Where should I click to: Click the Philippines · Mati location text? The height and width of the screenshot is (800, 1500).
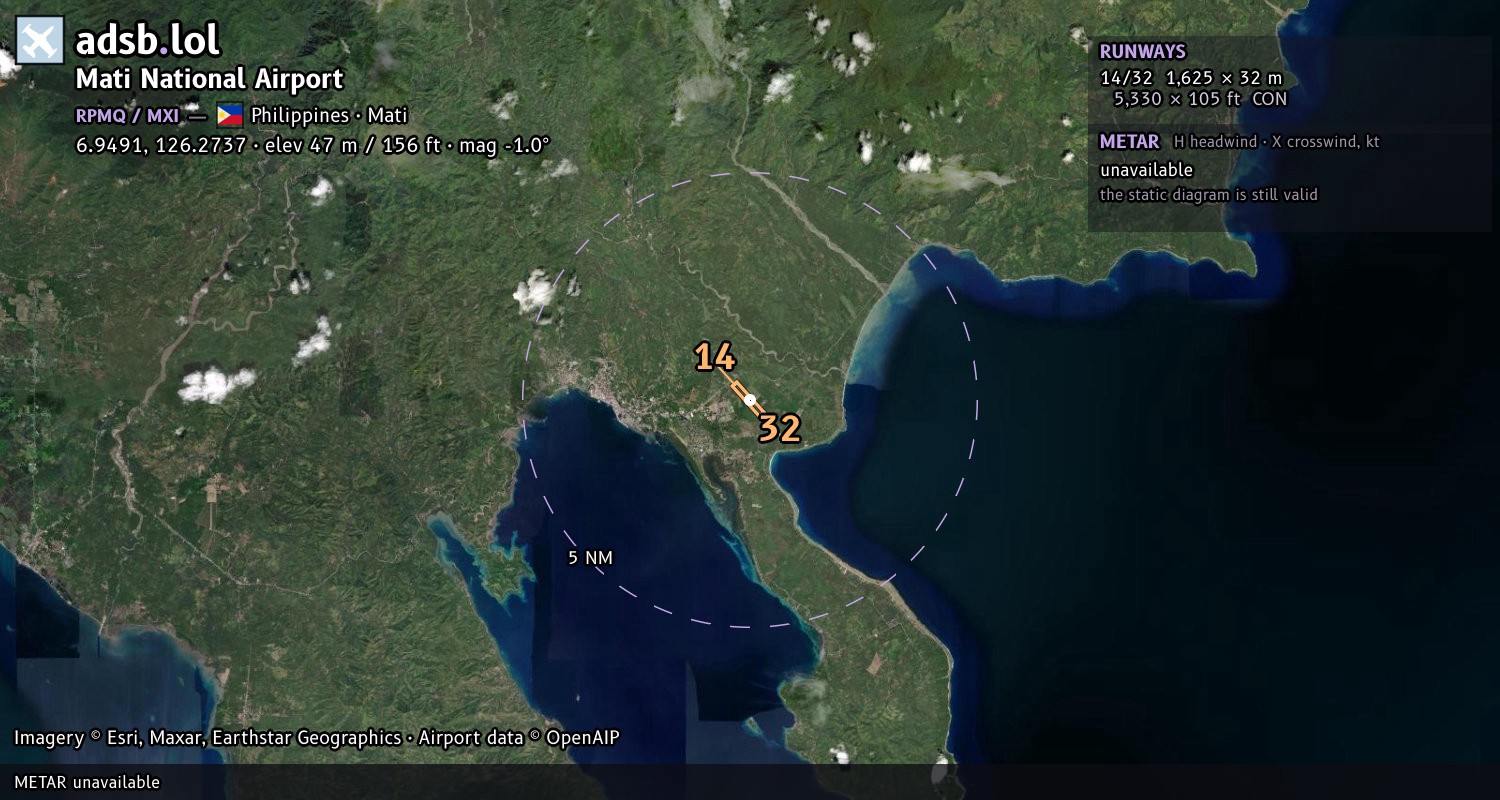(329, 115)
